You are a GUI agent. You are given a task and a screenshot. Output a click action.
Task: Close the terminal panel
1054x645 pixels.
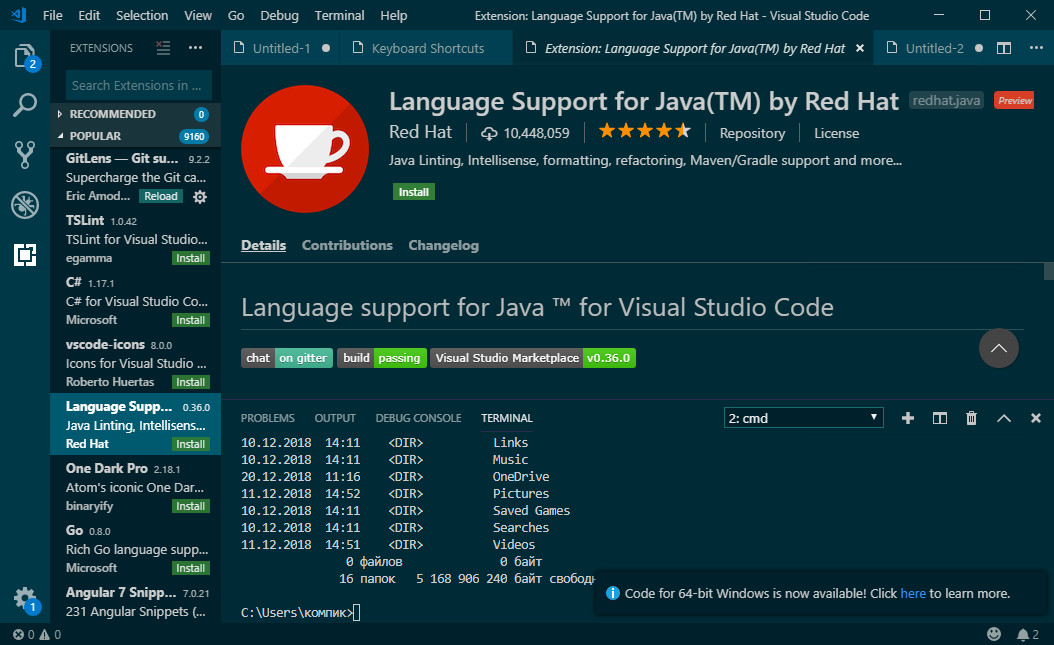(x=1036, y=418)
